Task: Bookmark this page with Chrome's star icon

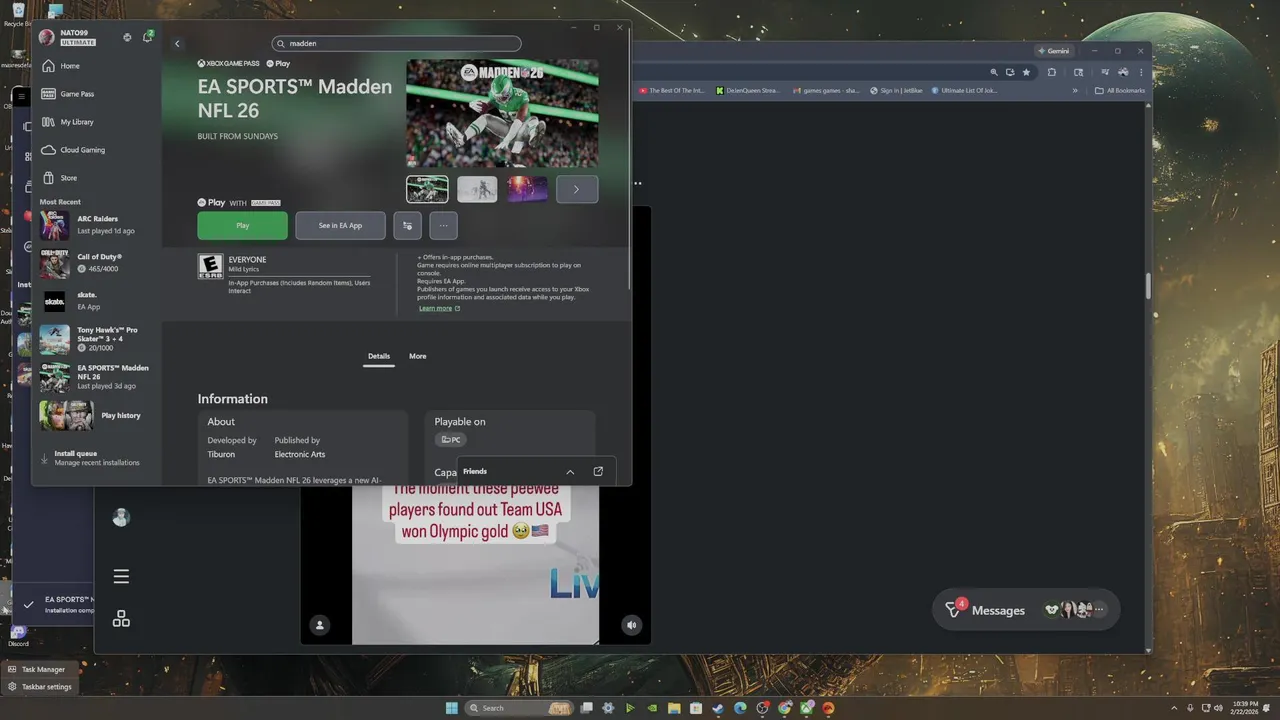Action: point(1026,72)
